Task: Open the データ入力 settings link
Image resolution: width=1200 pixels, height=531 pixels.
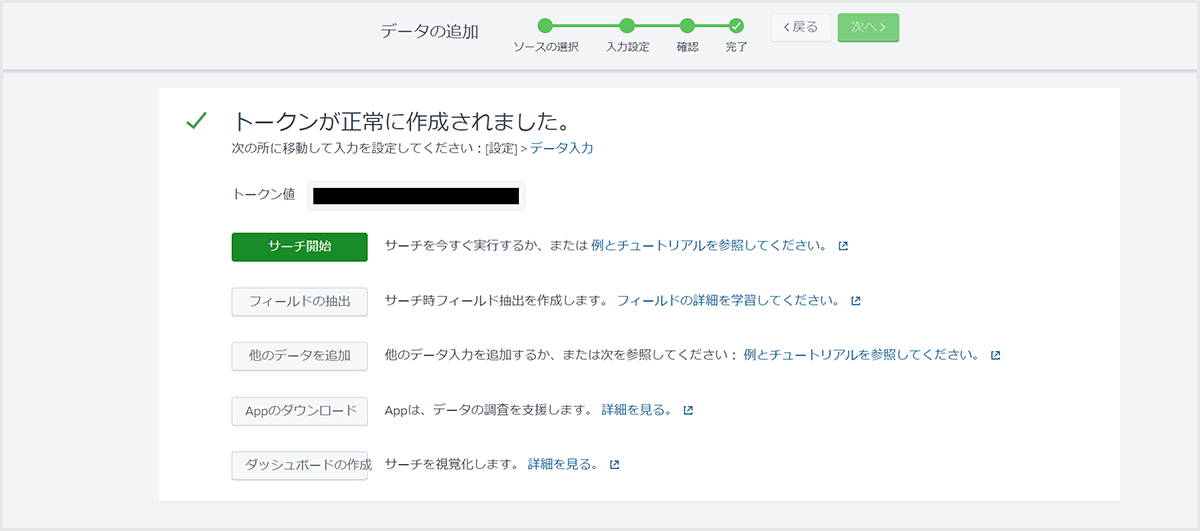Action: (x=561, y=148)
